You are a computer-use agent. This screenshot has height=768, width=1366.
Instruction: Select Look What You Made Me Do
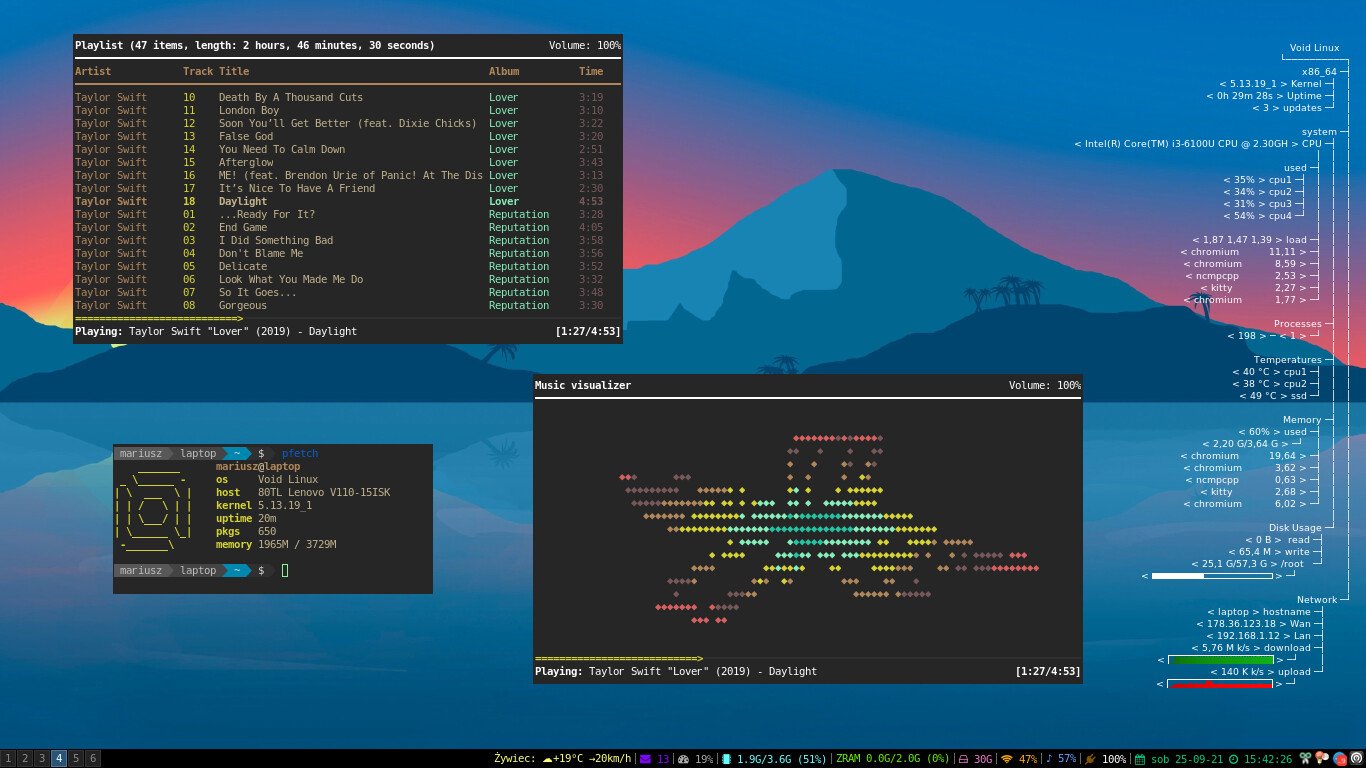pyautogui.click(x=347, y=279)
